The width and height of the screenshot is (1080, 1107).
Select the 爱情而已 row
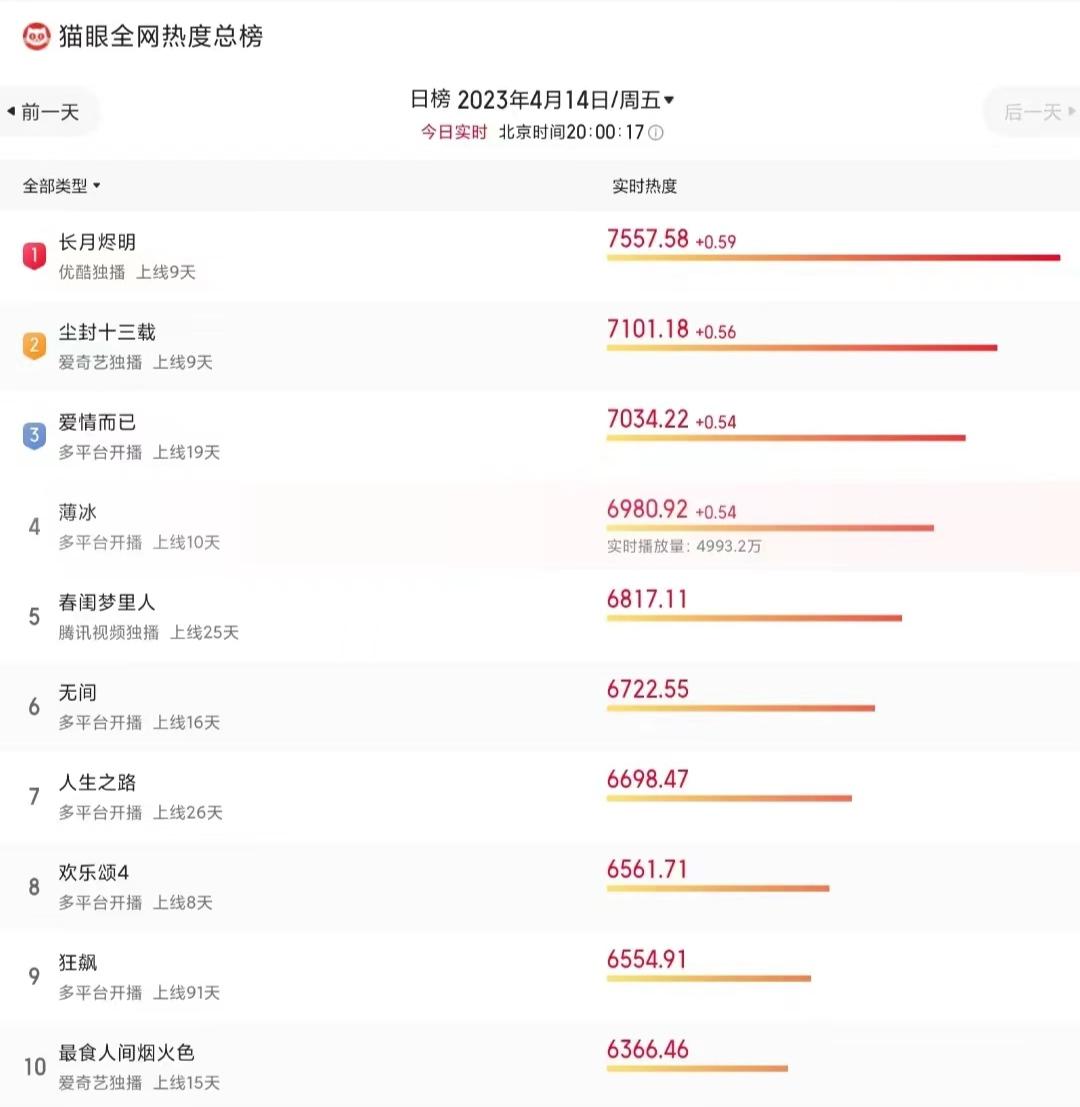point(540,436)
